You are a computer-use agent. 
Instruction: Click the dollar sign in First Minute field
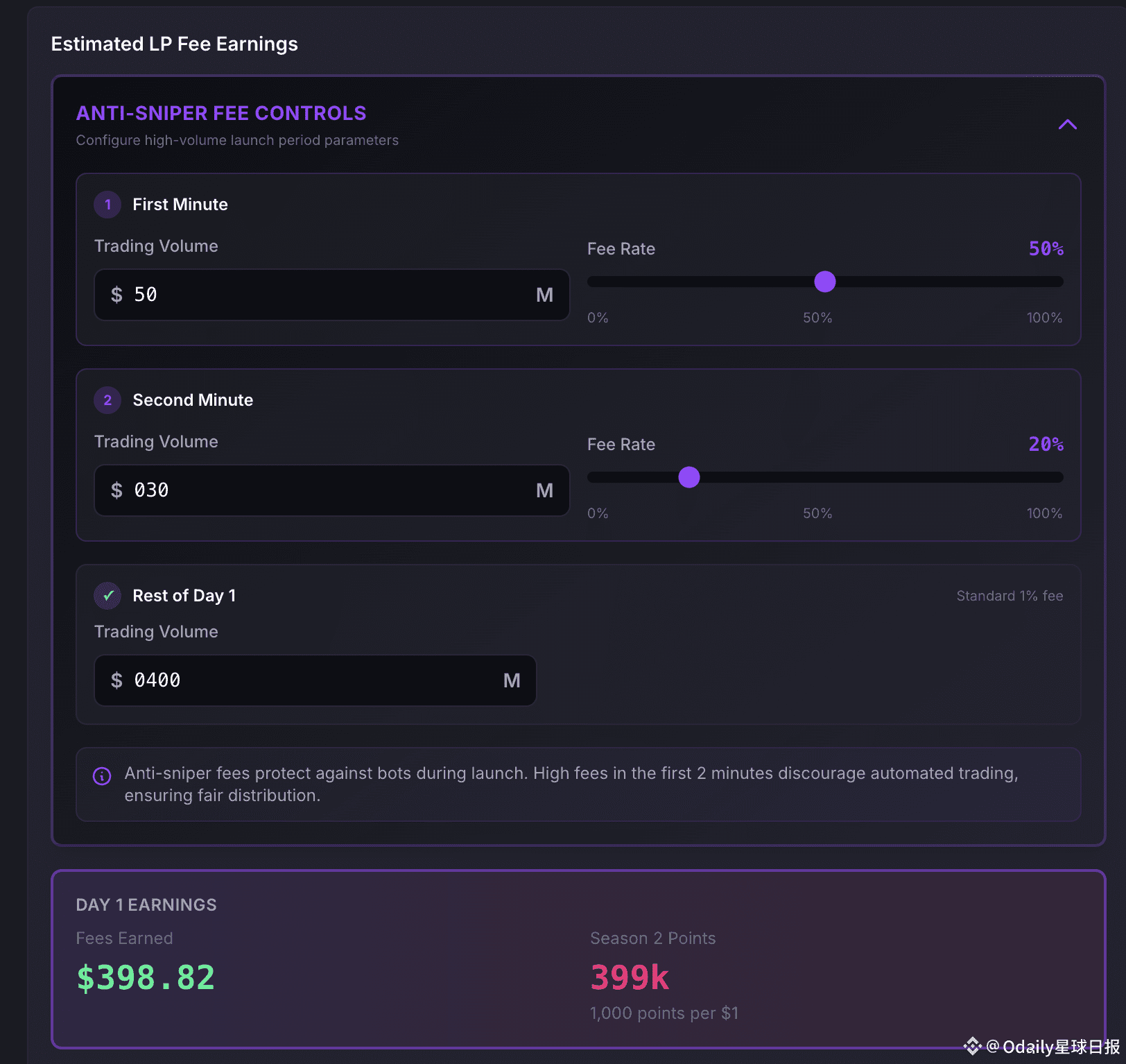(116, 295)
